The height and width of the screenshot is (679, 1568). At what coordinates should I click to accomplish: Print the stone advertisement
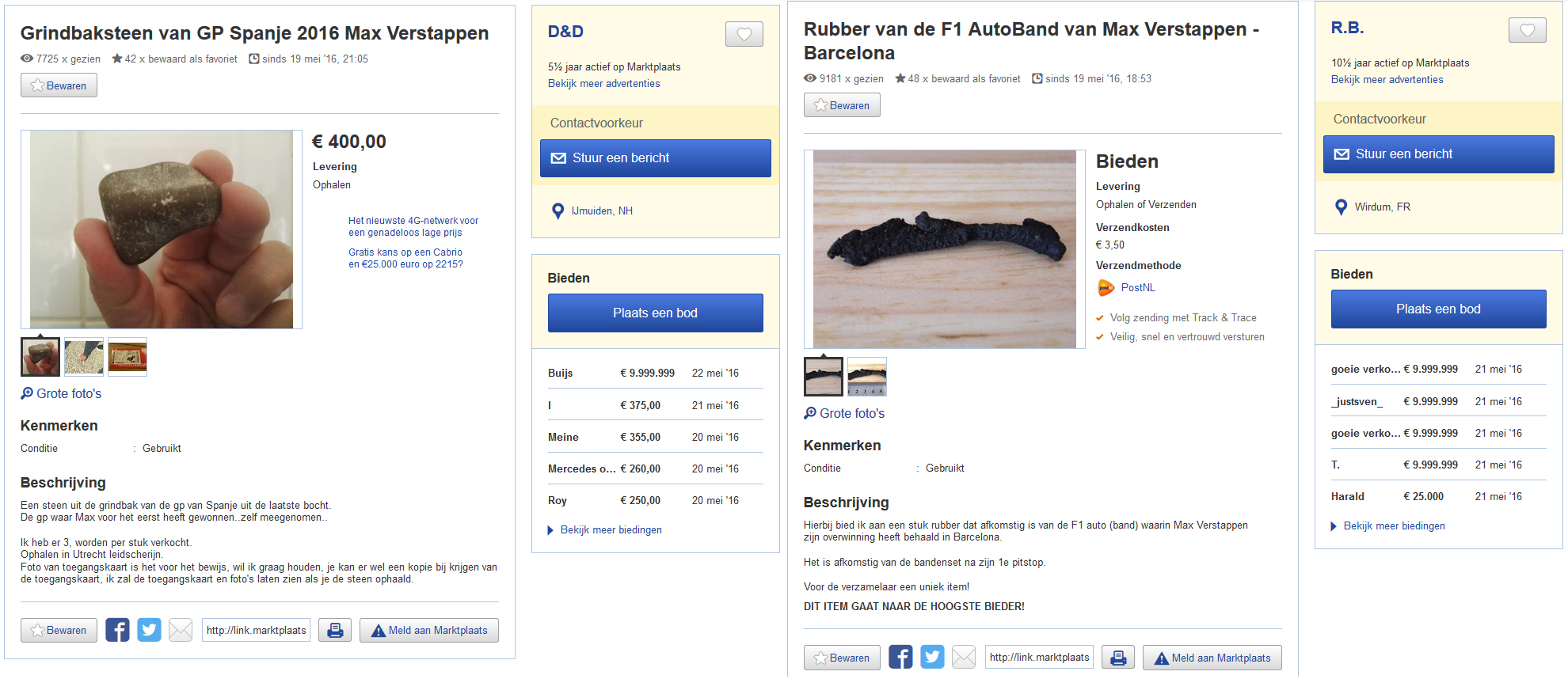pyautogui.click(x=335, y=630)
